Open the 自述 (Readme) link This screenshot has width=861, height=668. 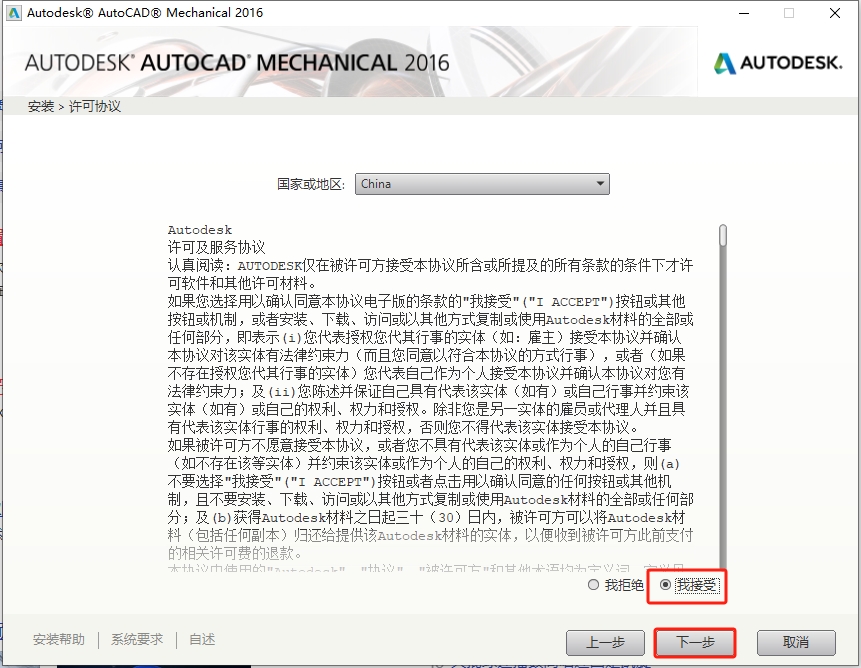tap(202, 639)
